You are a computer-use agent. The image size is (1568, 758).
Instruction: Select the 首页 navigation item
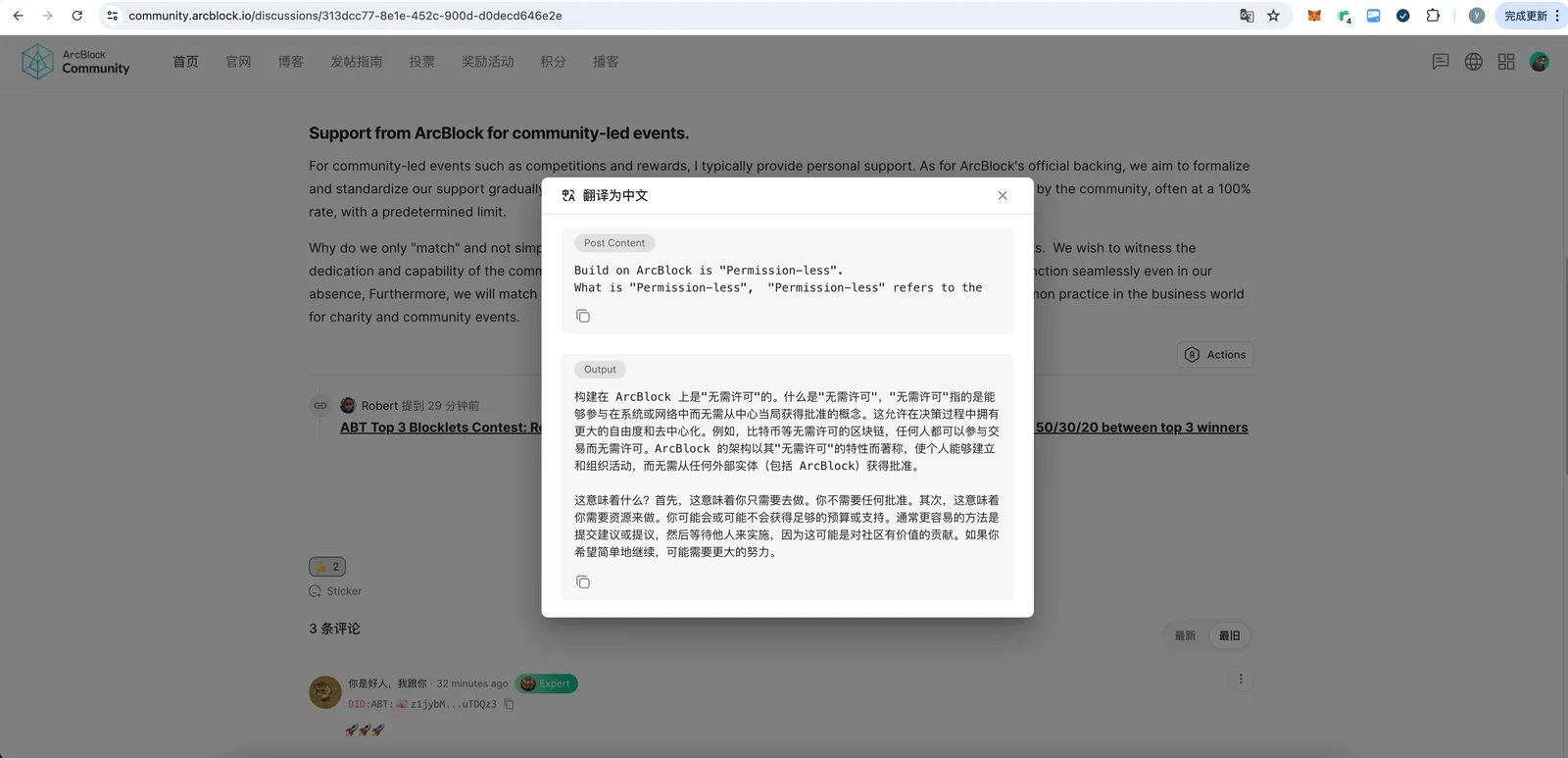pos(185,62)
